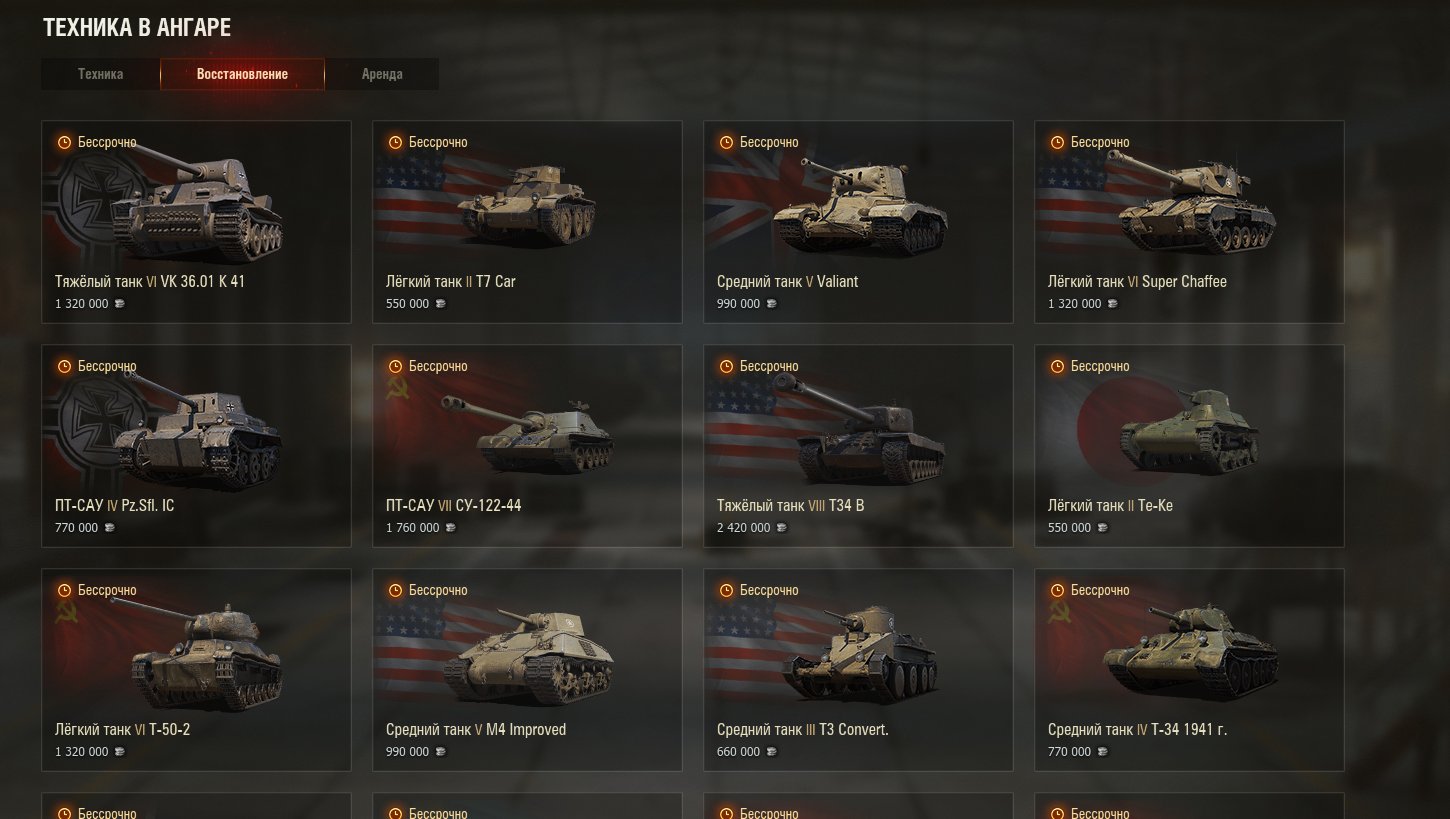
Task: Choose the Valiant medium tank thumbnail
Action: point(860,207)
